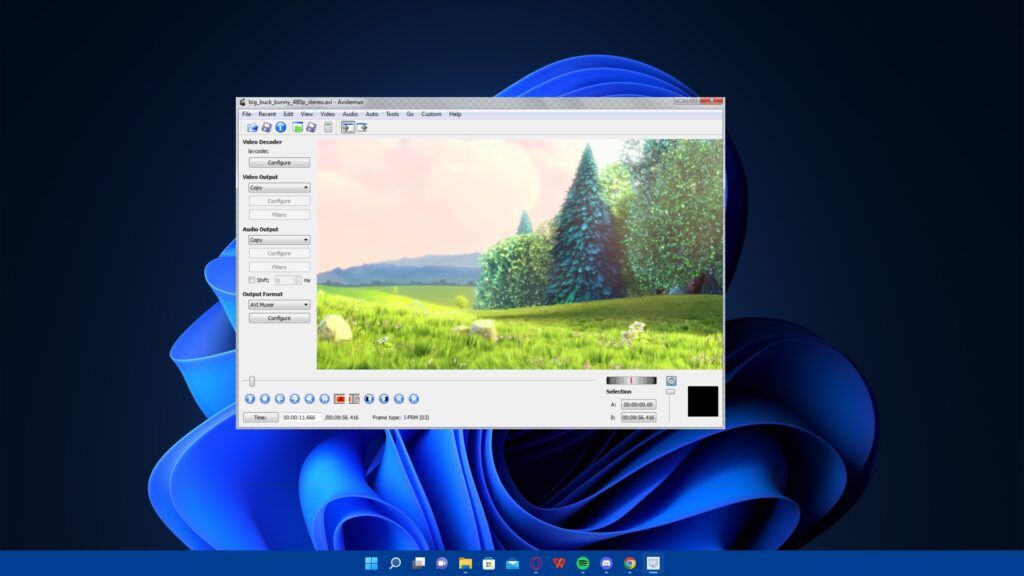
Task: Click the selection A time button
Action: tap(638, 405)
